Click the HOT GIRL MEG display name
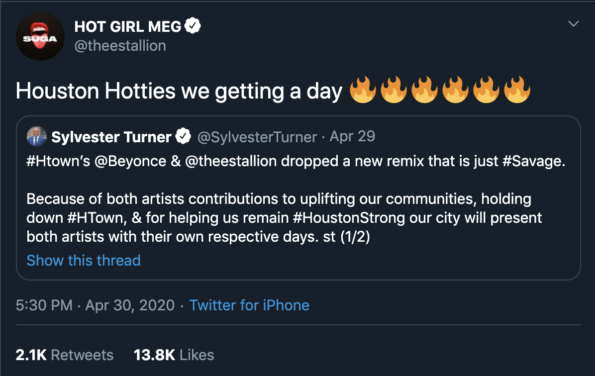595x376 pixels. point(128,27)
